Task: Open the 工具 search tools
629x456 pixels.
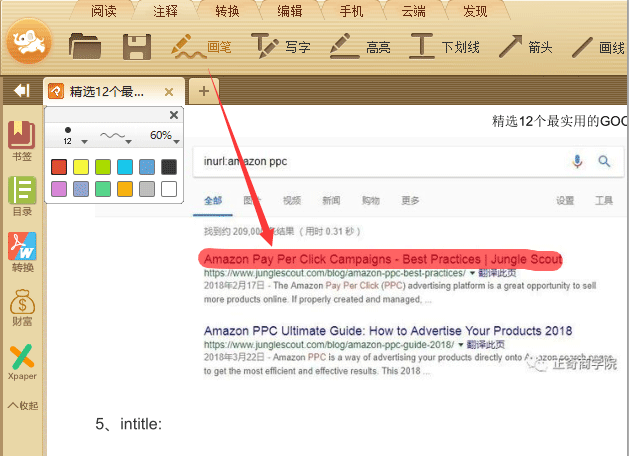Action: 604,200
